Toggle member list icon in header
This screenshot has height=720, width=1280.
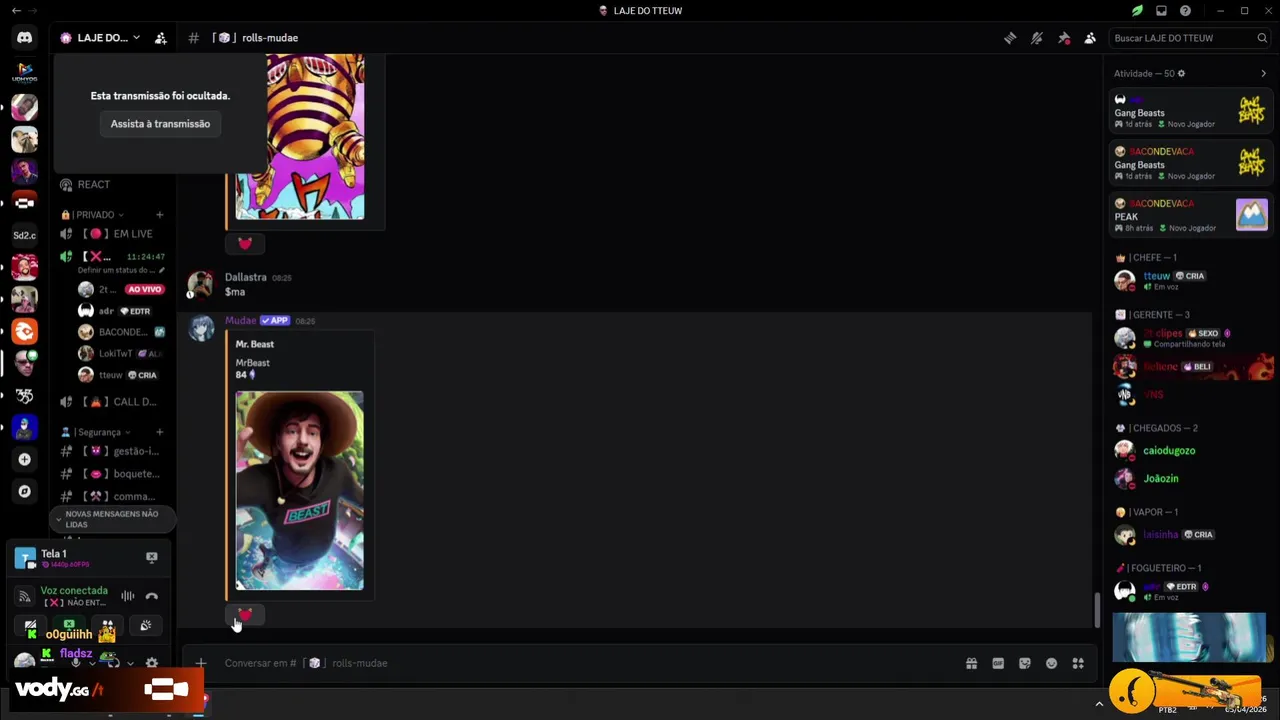1090,38
